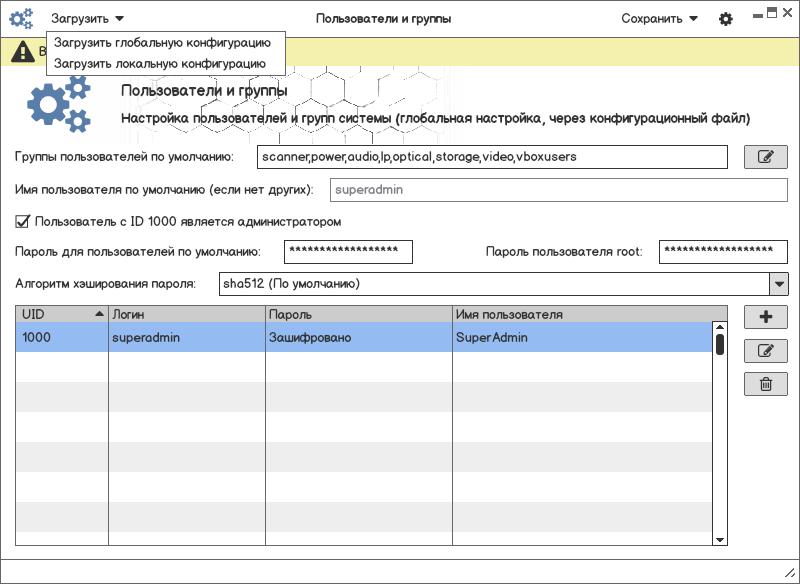The width and height of the screenshot is (800, 584).
Task: Add a new user with plus button
Action: coord(766,317)
